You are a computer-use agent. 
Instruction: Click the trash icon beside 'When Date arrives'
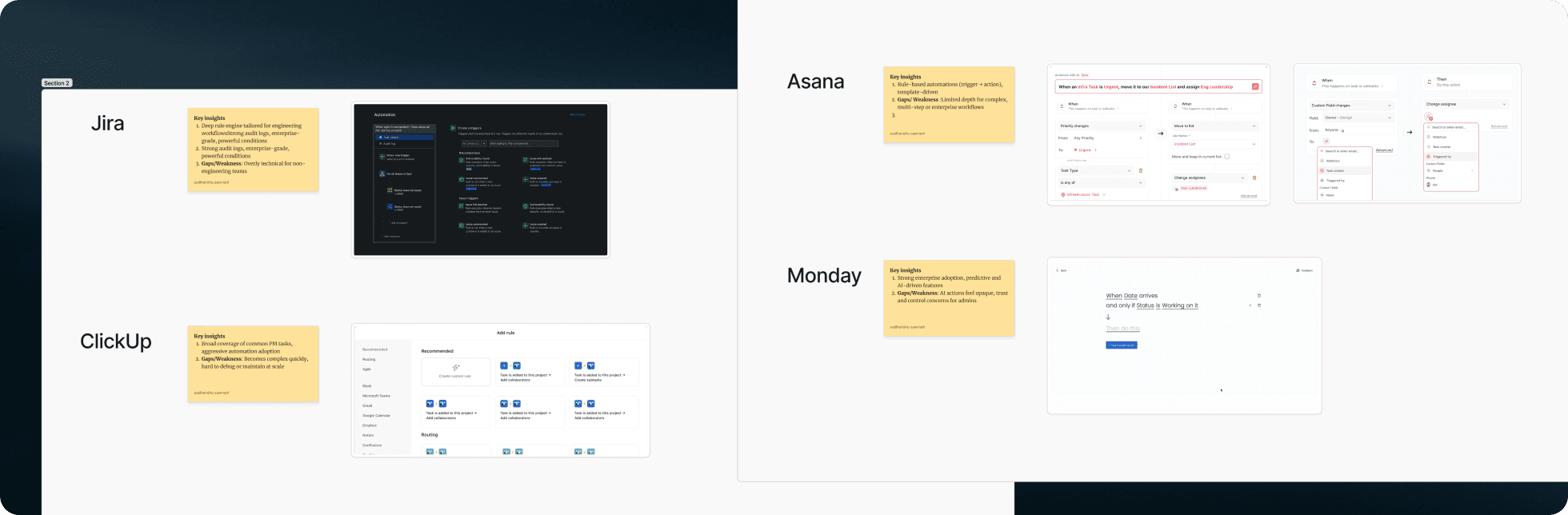pyautogui.click(x=1258, y=296)
